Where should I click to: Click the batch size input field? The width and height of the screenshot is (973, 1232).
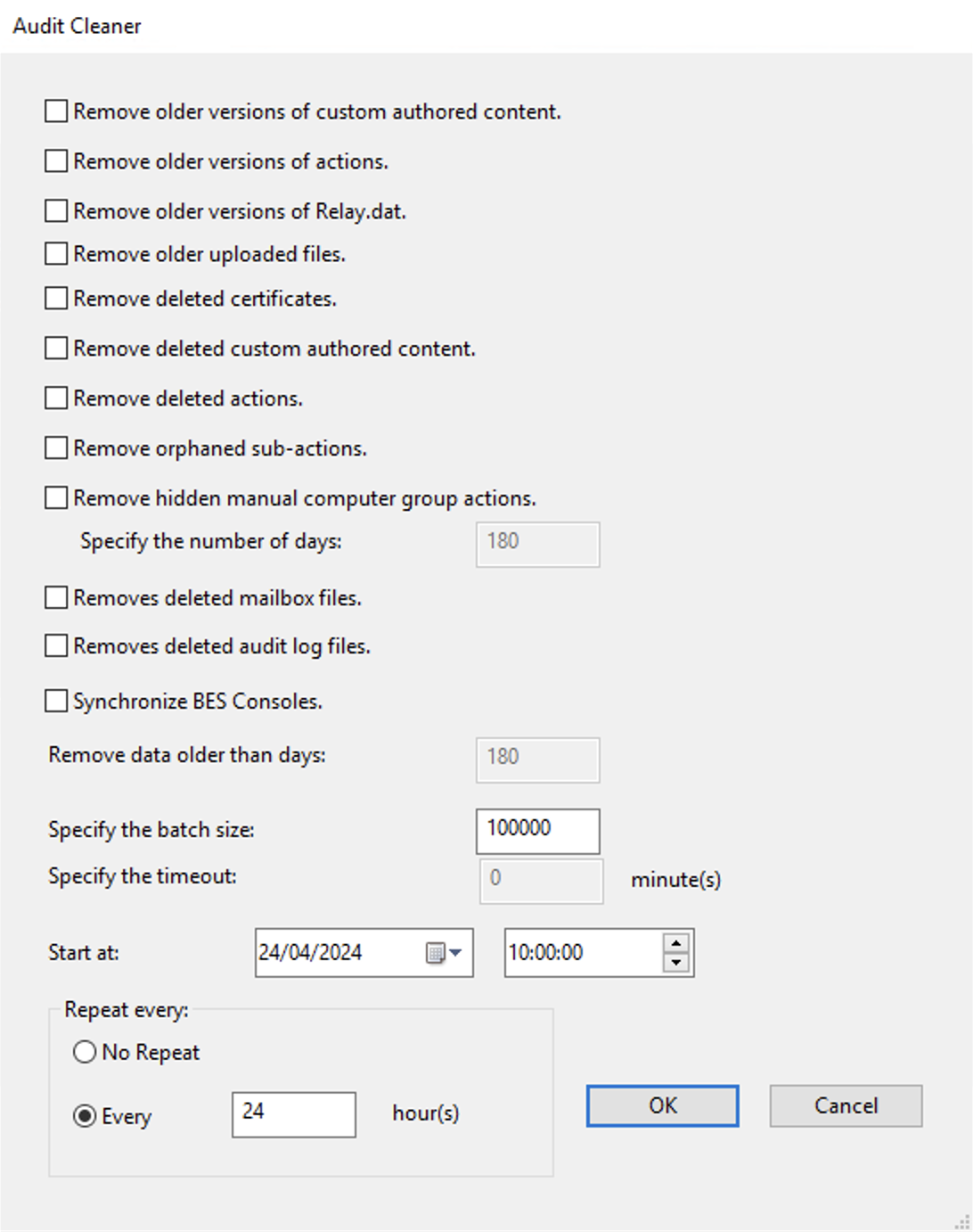(537, 830)
